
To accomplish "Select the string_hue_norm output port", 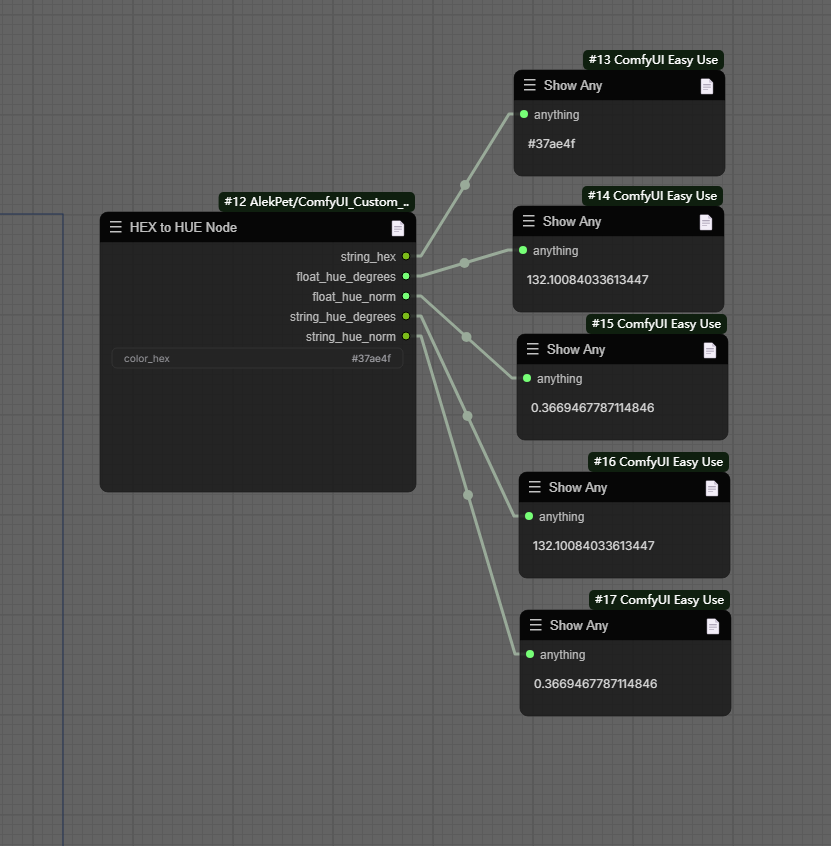I will 406,337.
